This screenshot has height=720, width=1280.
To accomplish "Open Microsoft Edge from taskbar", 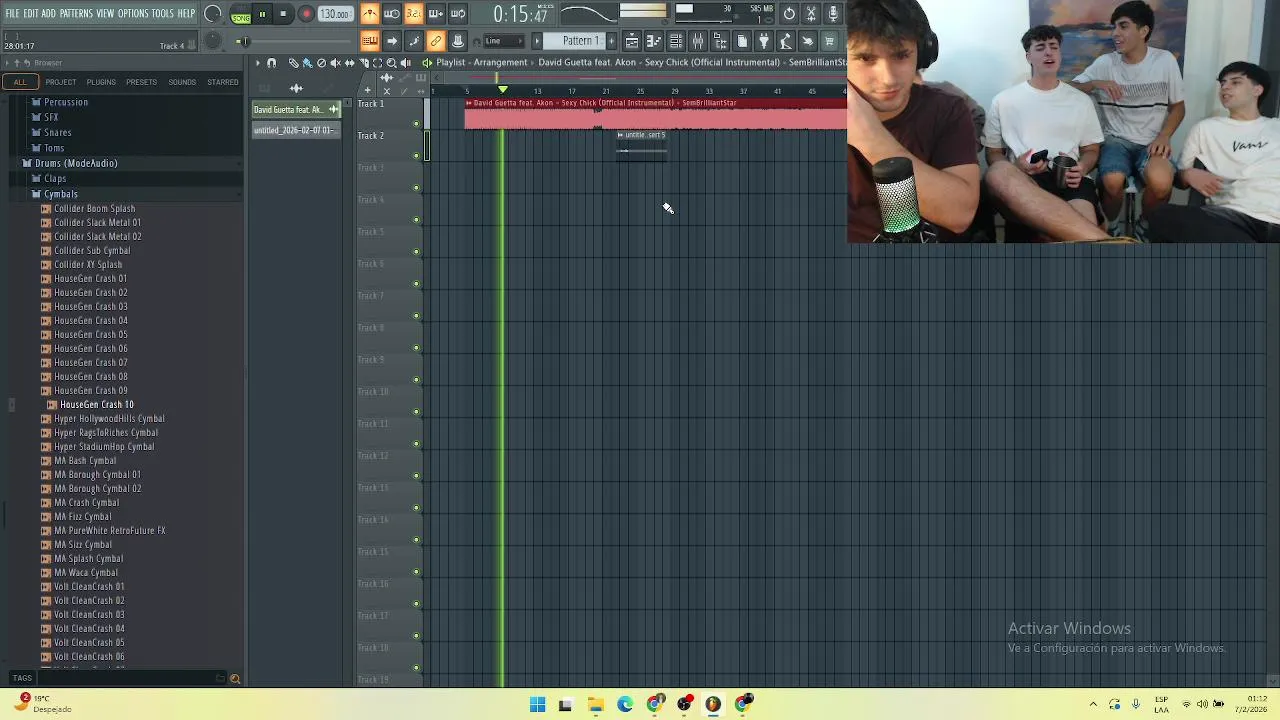I will coord(625,705).
